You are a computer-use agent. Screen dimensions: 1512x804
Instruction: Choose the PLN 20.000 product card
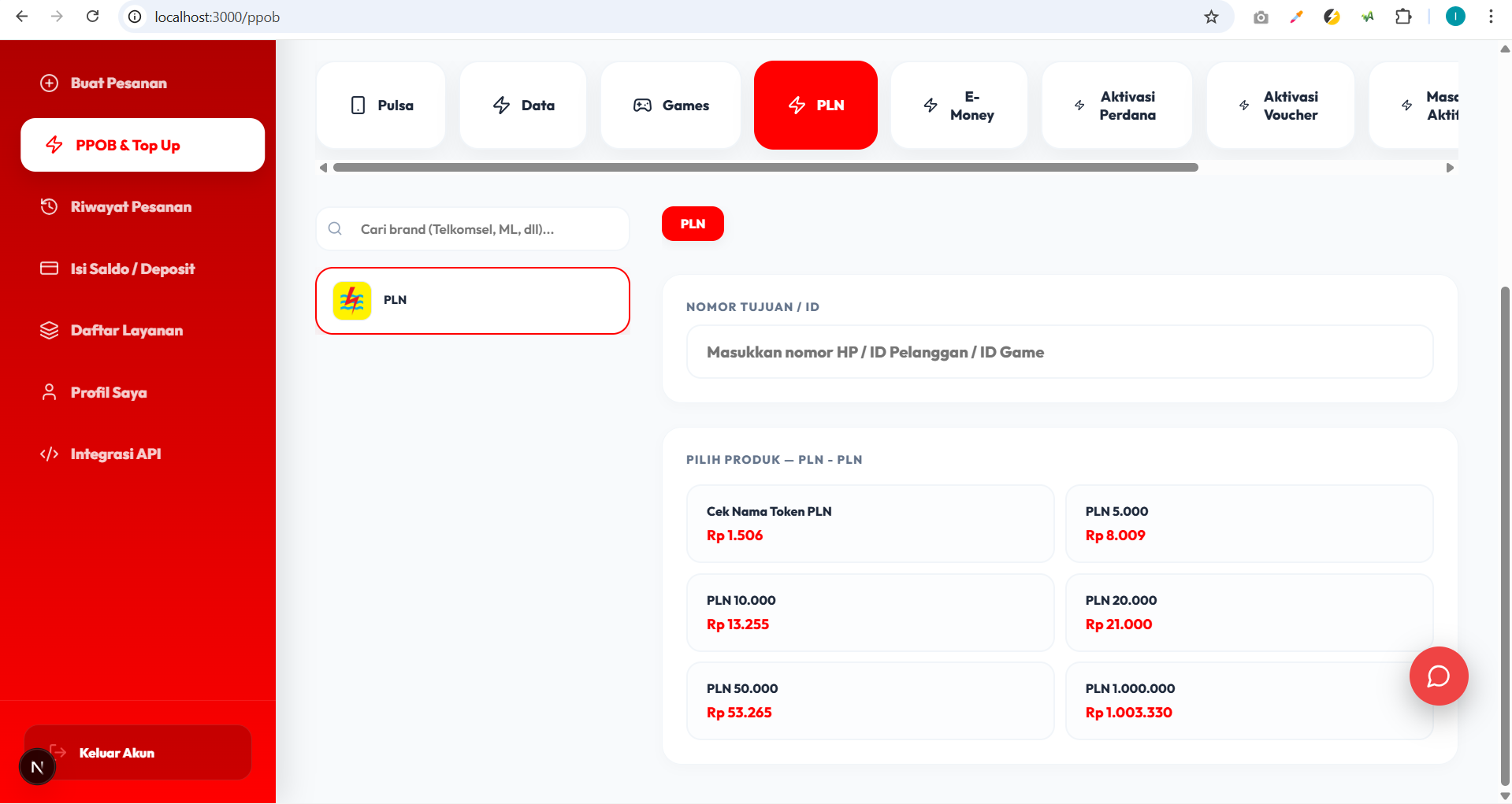coord(1248,612)
